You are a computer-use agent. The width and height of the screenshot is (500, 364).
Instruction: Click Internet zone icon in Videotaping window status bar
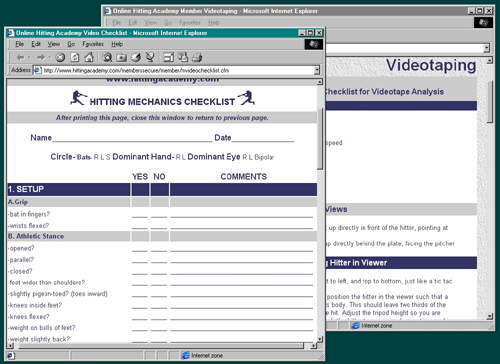(356, 325)
